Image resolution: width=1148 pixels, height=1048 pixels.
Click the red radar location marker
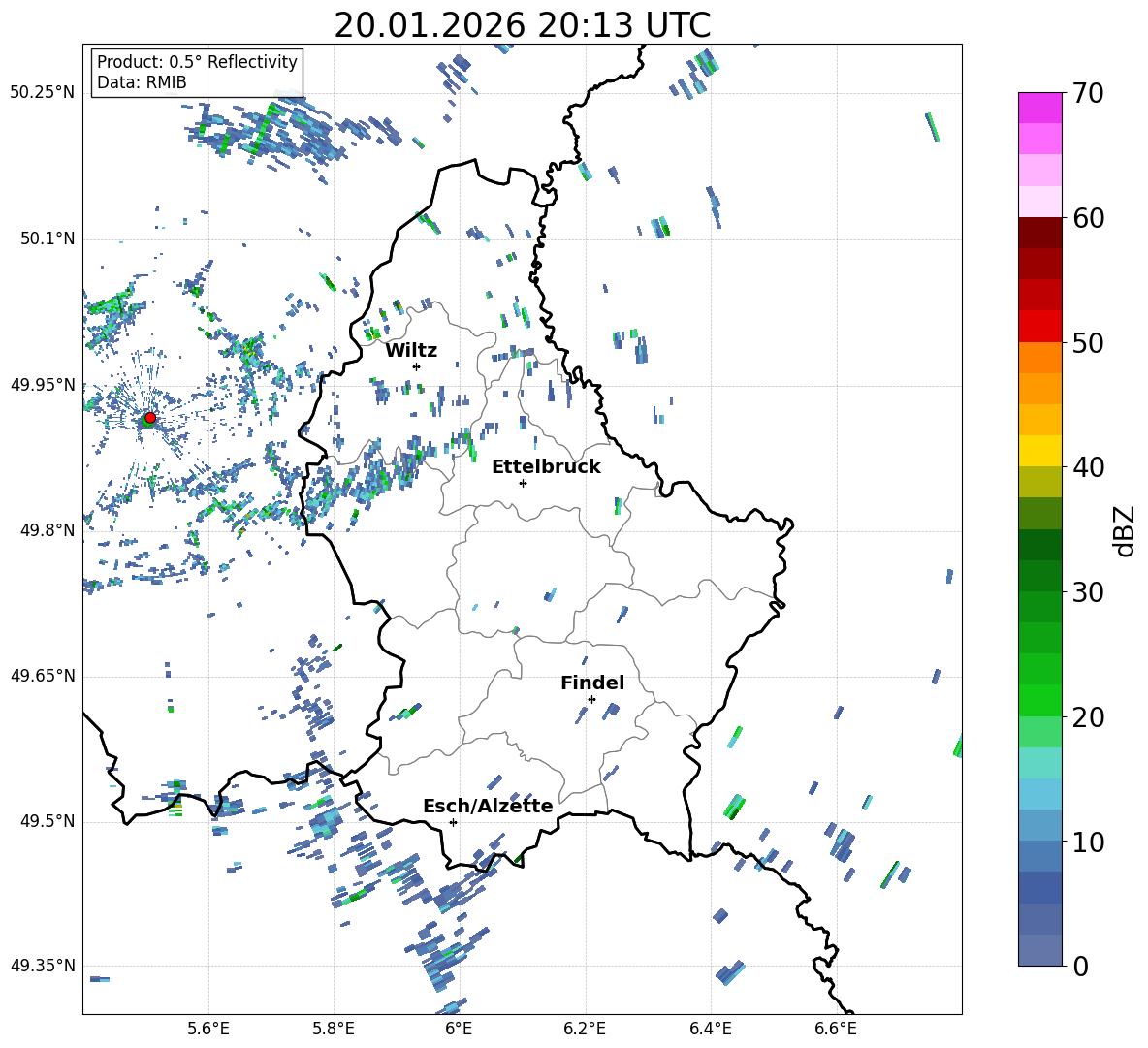(x=150, y=418)
